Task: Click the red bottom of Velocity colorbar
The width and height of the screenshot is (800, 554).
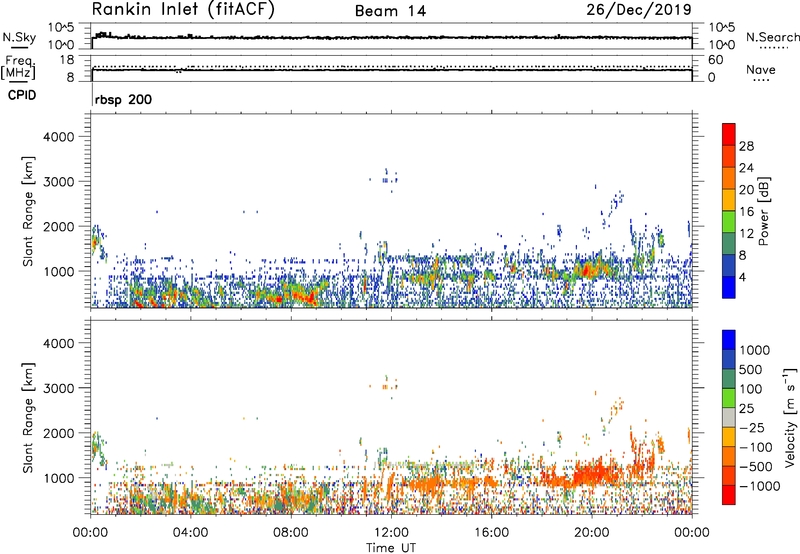Action: click(x=729, y=495)
